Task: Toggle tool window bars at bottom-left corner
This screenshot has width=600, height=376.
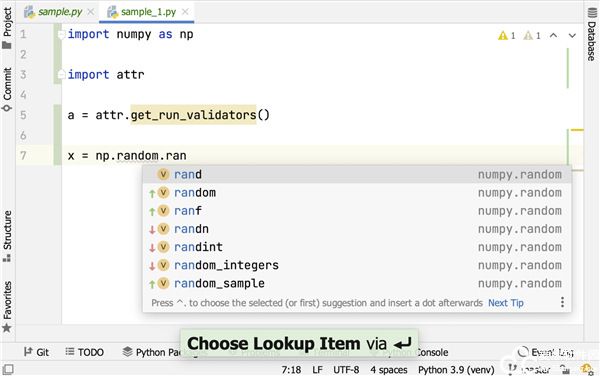Action: point(8,369)
